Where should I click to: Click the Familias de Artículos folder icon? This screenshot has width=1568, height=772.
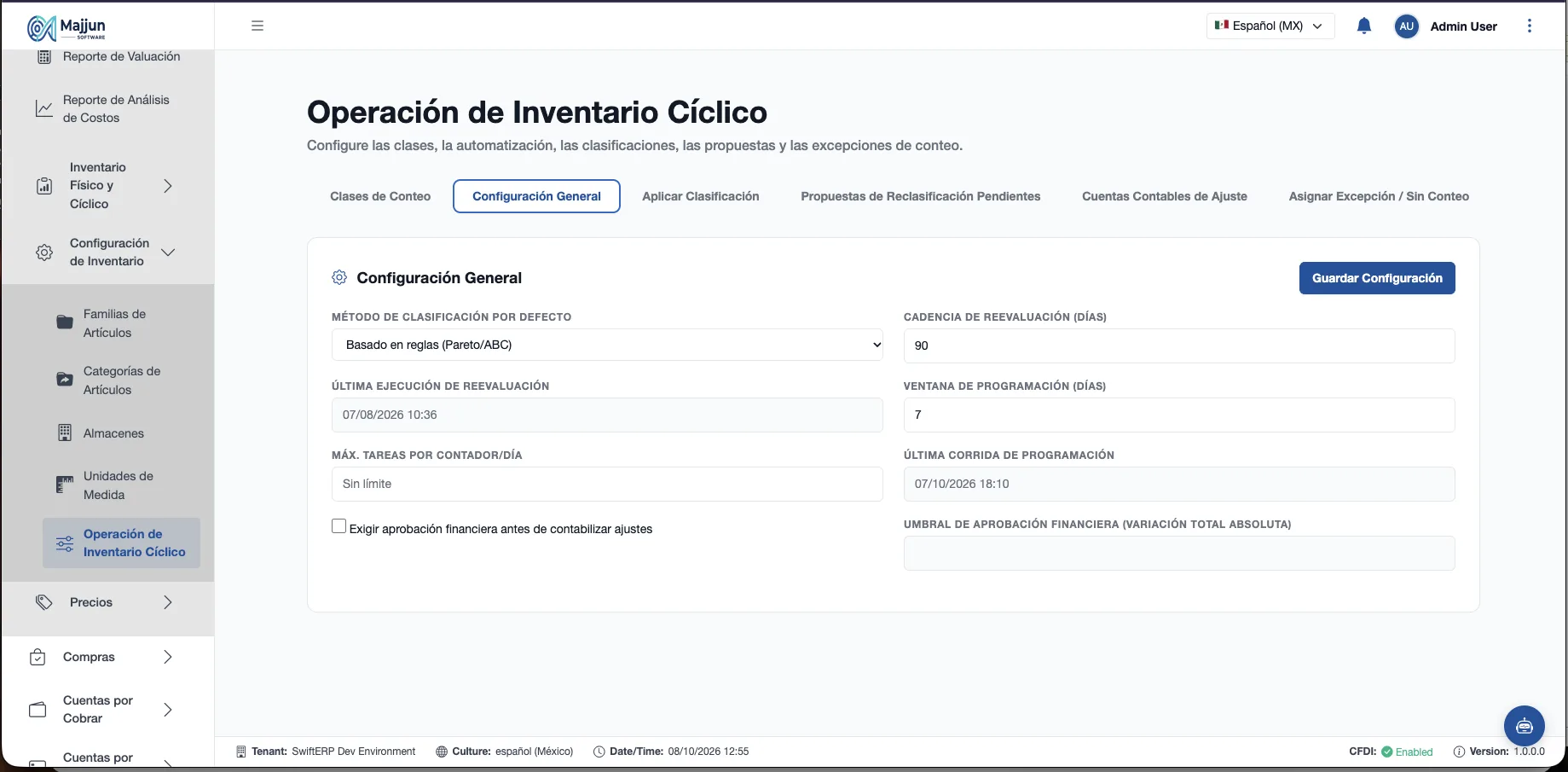65,322
